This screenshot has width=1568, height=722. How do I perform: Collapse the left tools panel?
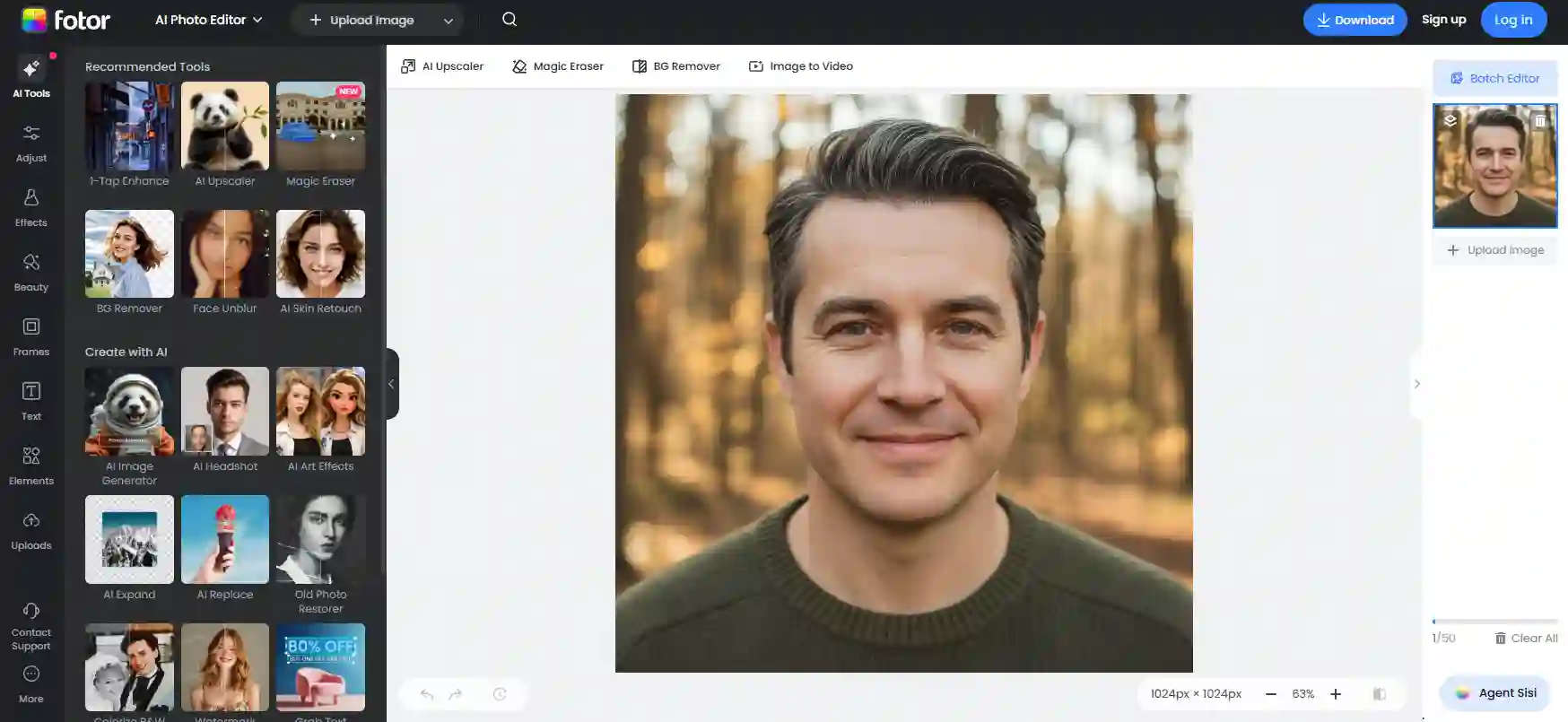[391, 384]
